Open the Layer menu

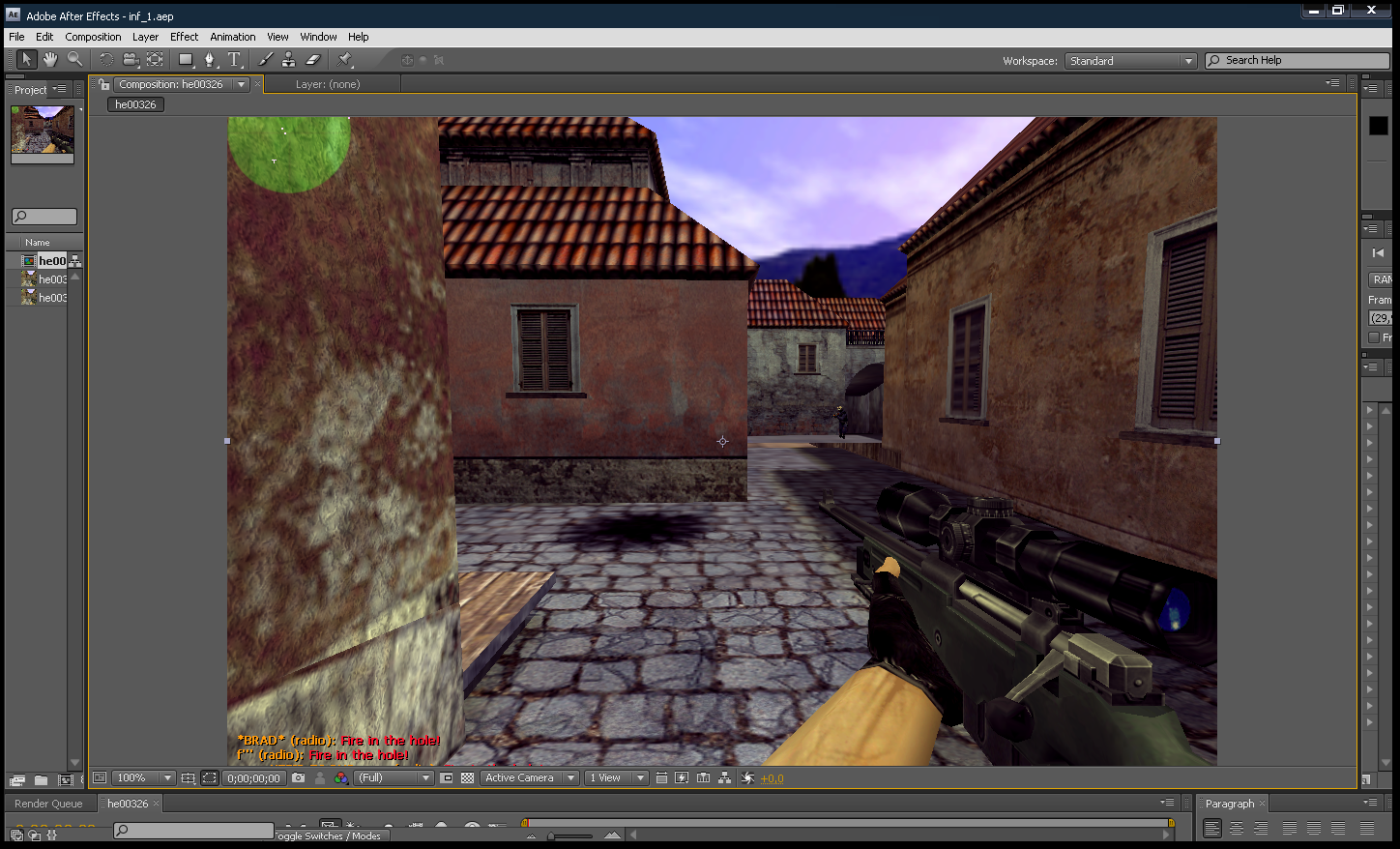tap(145, 37)
